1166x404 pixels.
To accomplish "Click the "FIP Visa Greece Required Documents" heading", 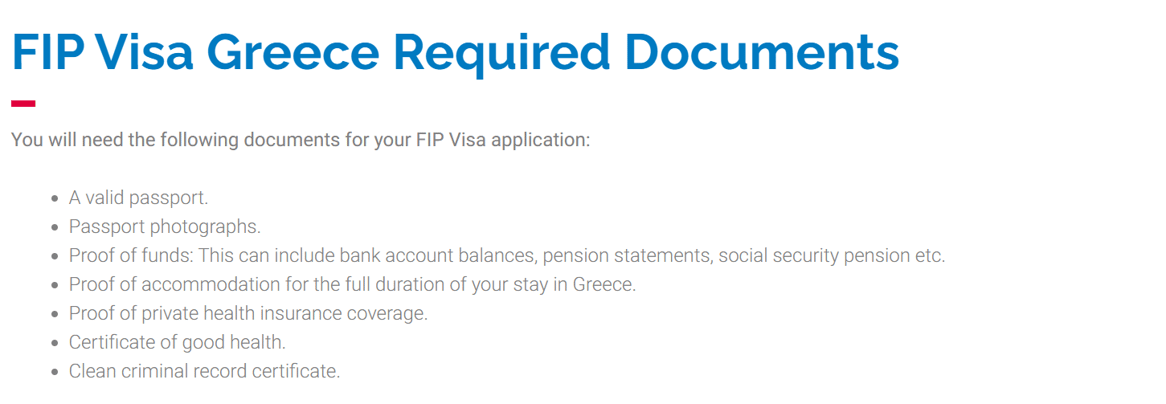I will point(455,53).
